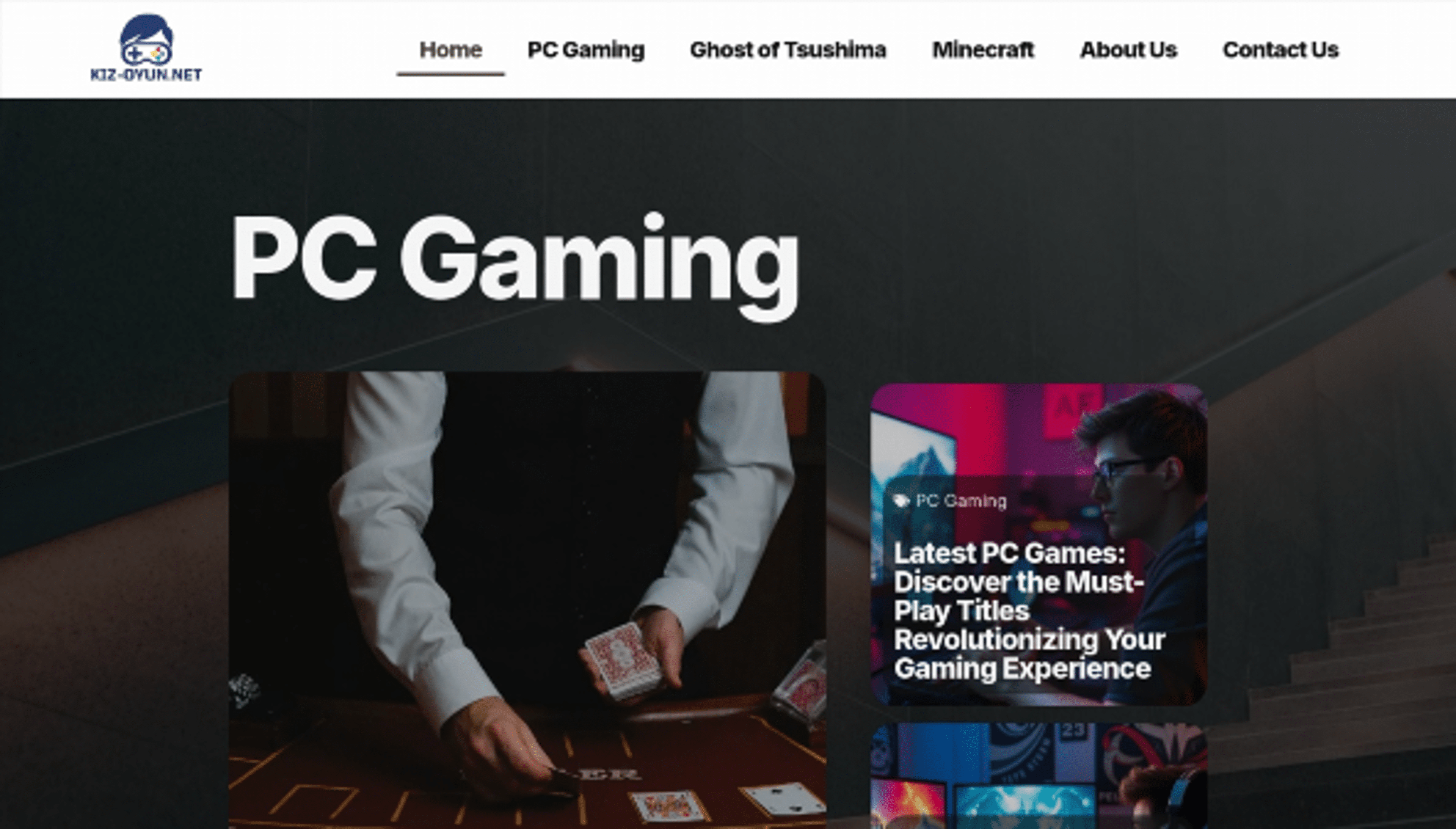Click the tag icon beside PC Gaming label
Screen dimensions: 1456x829
pos(901,501)
